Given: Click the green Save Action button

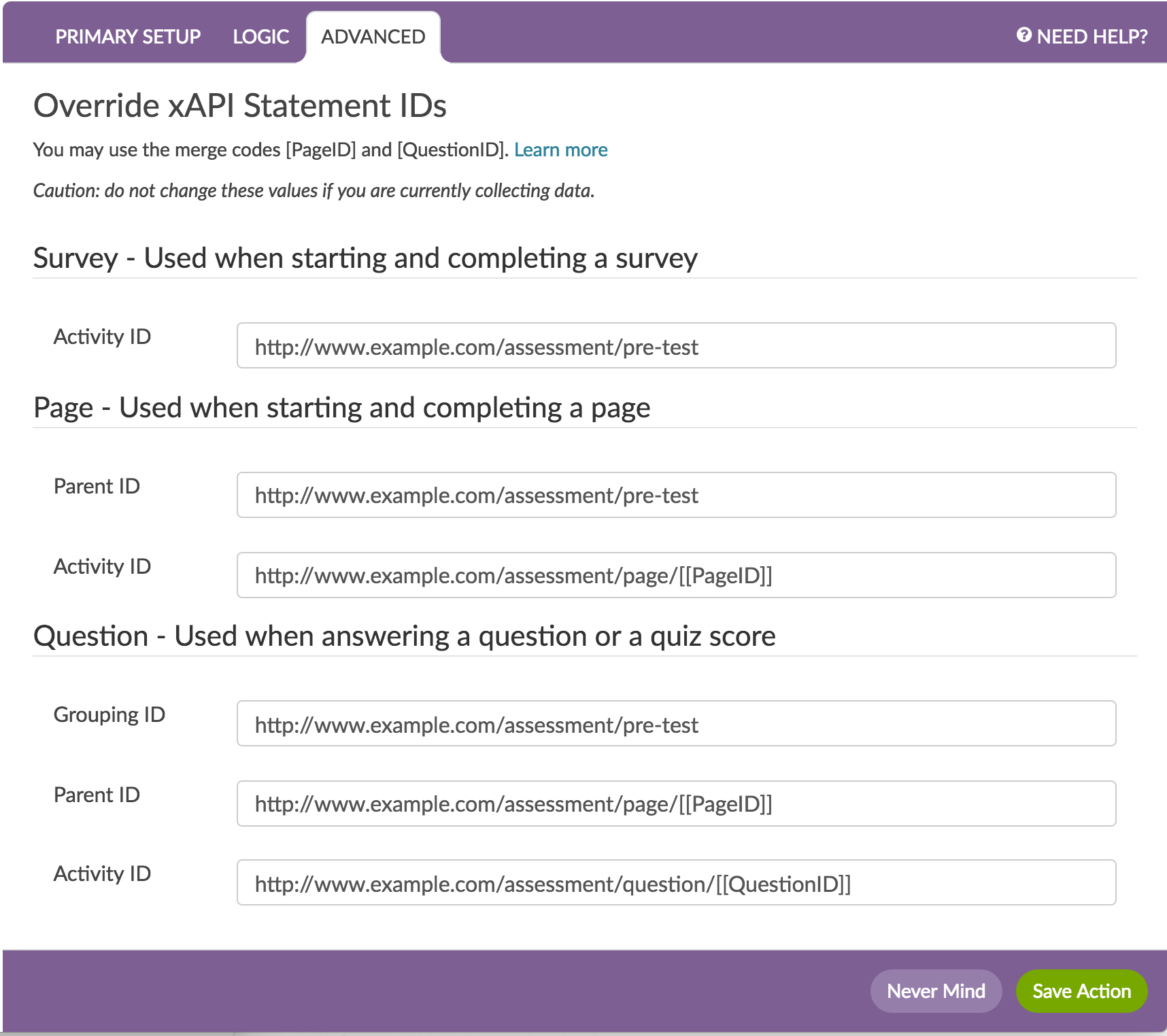Looking at the screenshot, I should (1081, 991).
